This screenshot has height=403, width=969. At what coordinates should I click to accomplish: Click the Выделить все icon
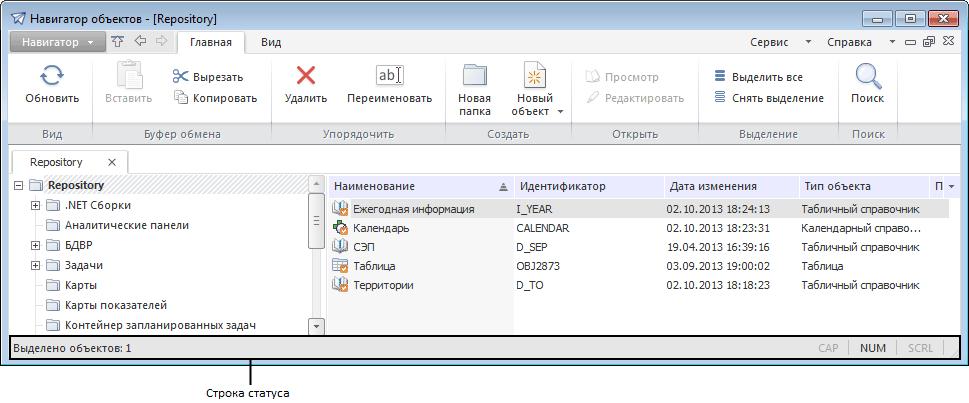coord(720,76)
